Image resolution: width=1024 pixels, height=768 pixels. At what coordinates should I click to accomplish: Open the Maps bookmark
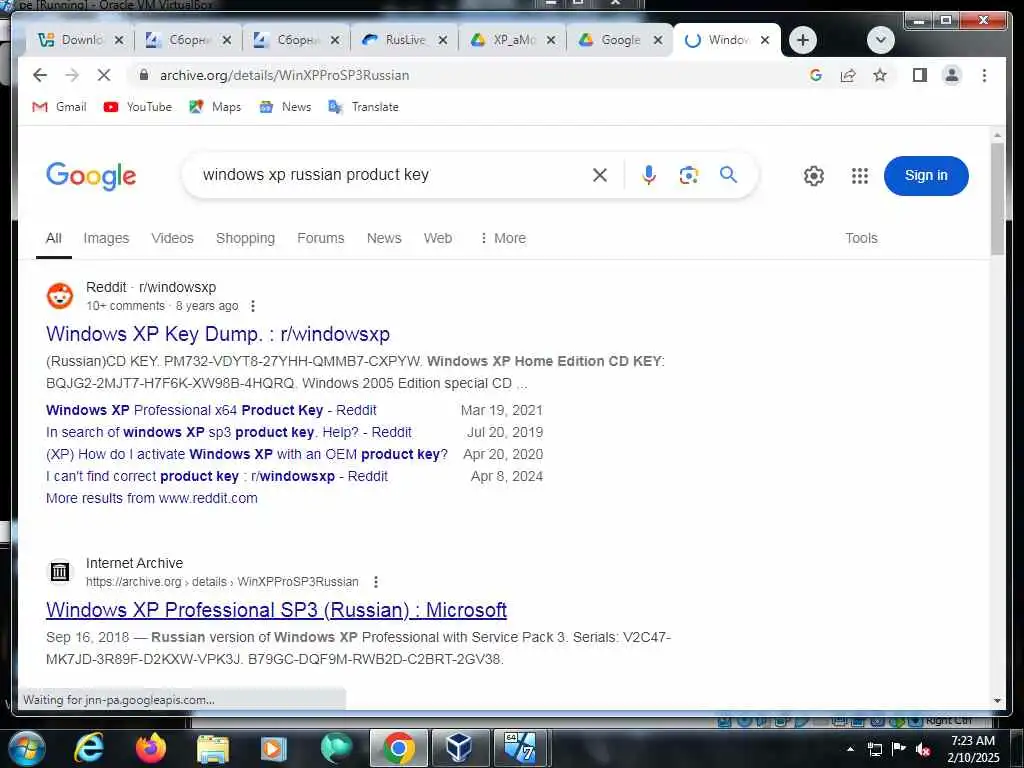(x=215, y=106)
